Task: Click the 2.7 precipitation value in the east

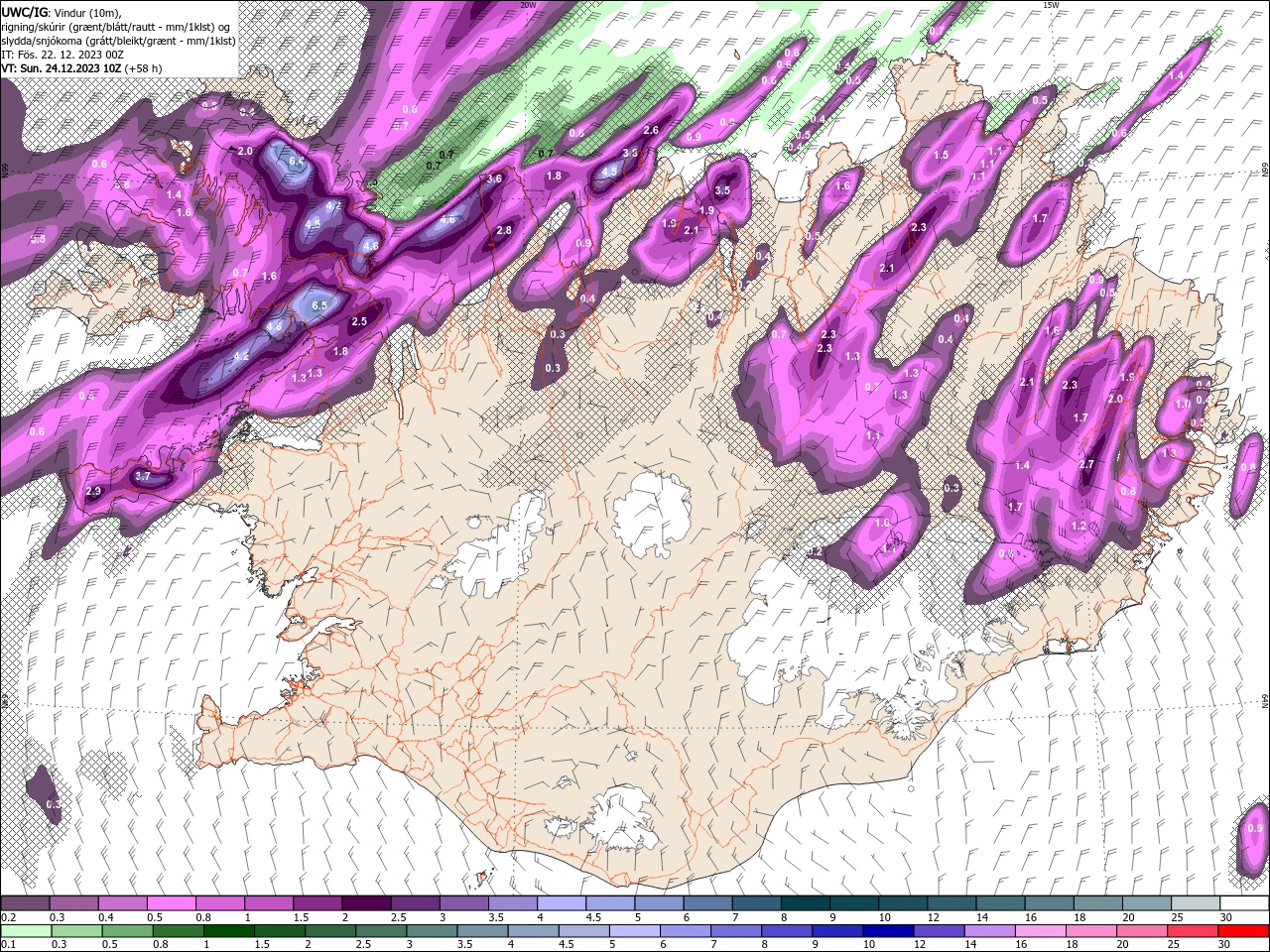Action: click(1085, 464)
